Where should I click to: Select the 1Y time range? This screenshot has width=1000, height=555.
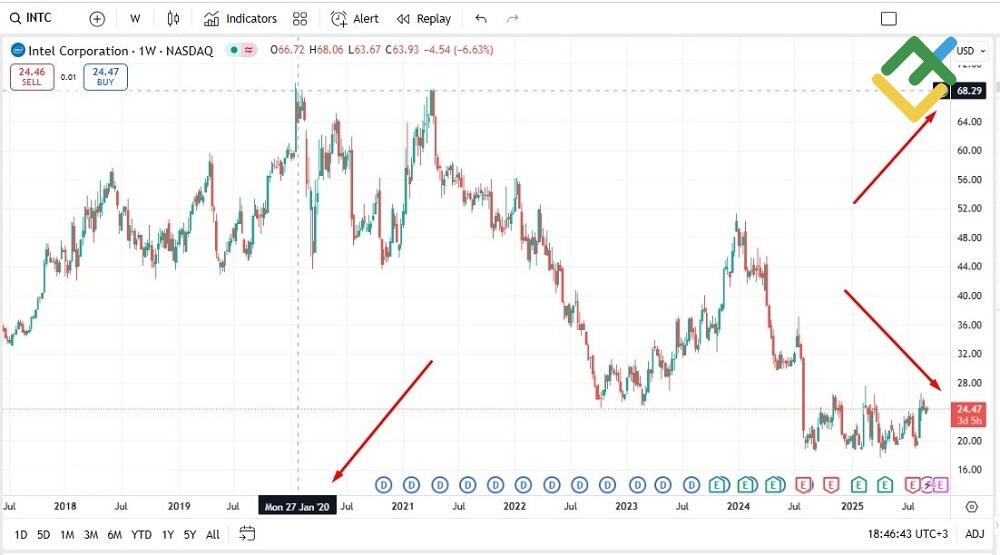(168, 535)
